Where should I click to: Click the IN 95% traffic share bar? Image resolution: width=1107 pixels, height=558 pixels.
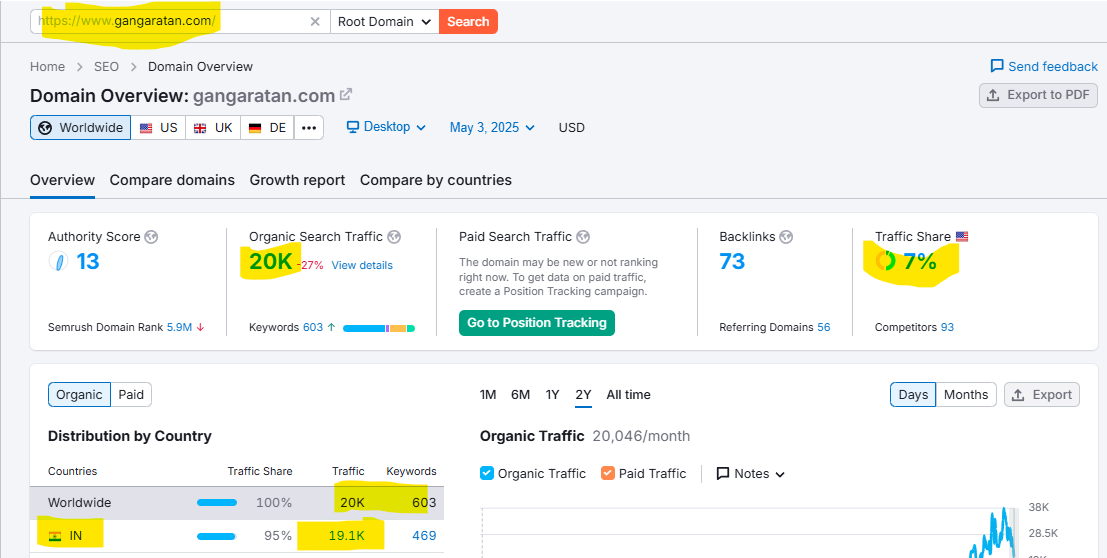tap(216, 536)
